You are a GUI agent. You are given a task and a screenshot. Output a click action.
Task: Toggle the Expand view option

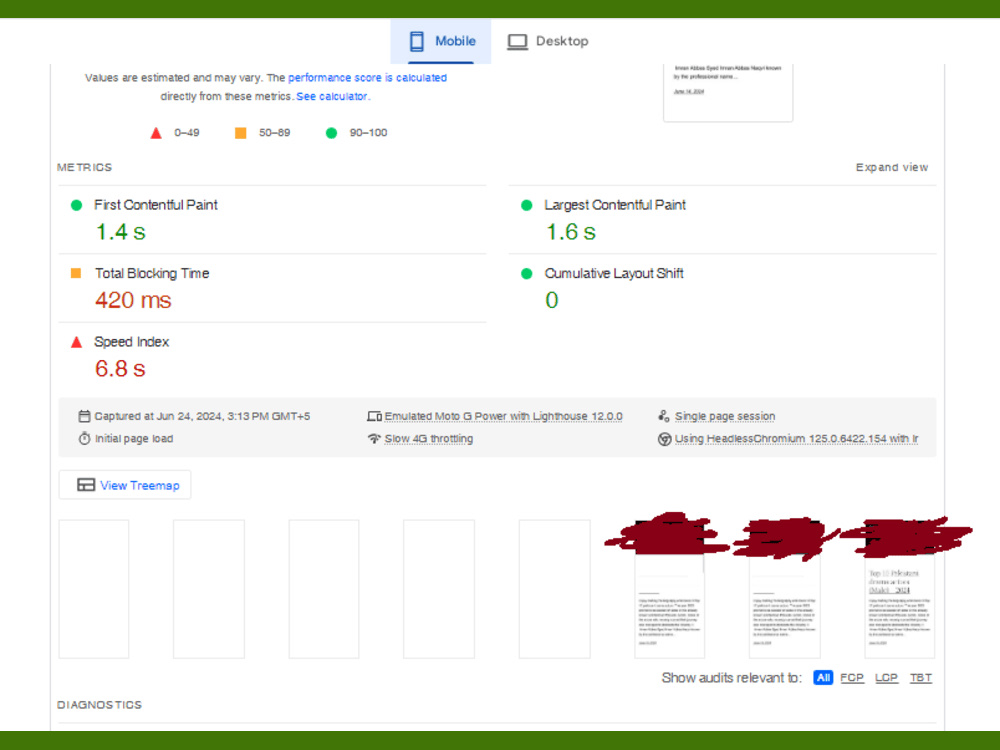(892, 167)
